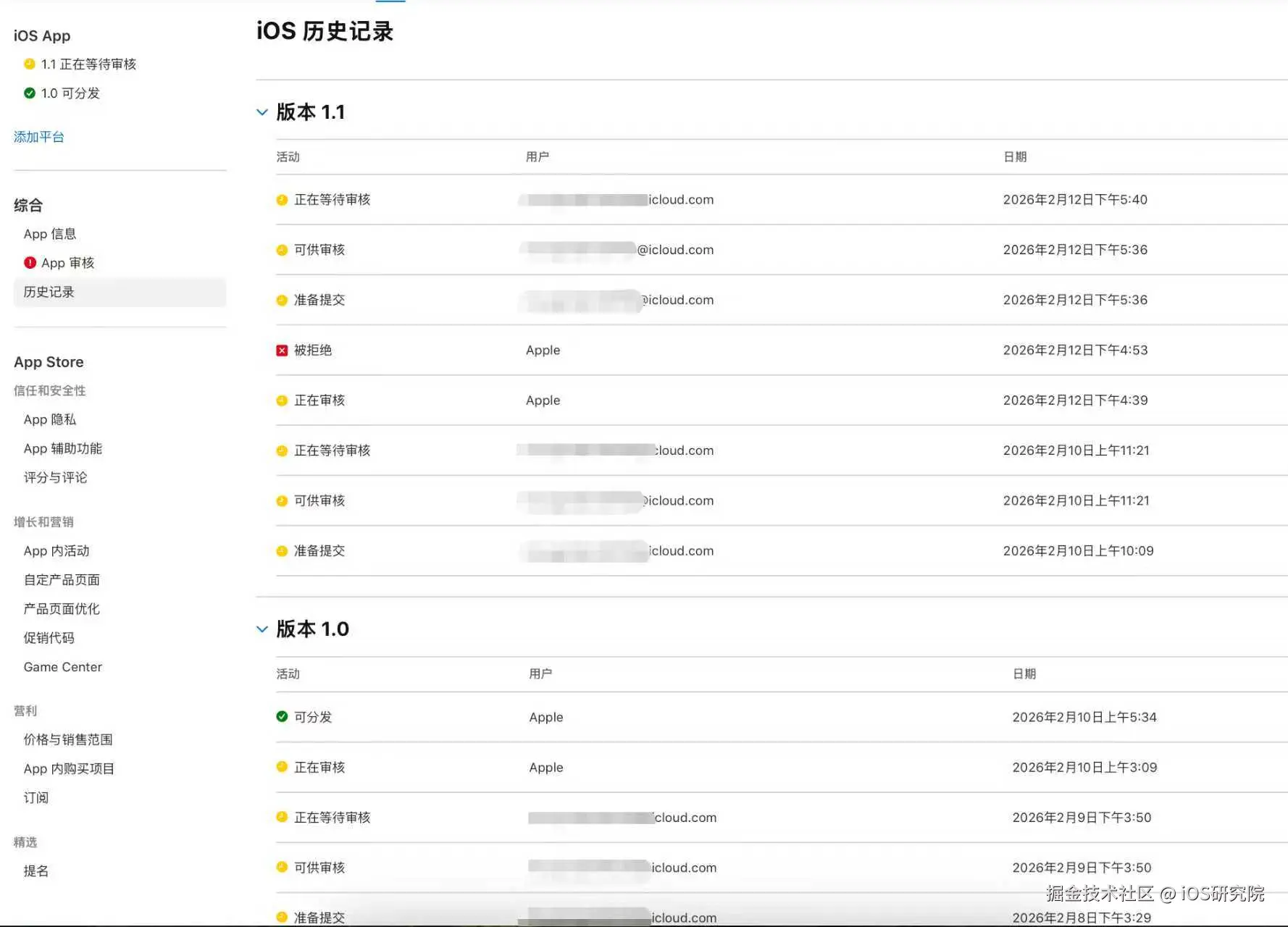Open App 辅助功能 page
Viewport: 1288px width, 927px height.
pos(63,448)
